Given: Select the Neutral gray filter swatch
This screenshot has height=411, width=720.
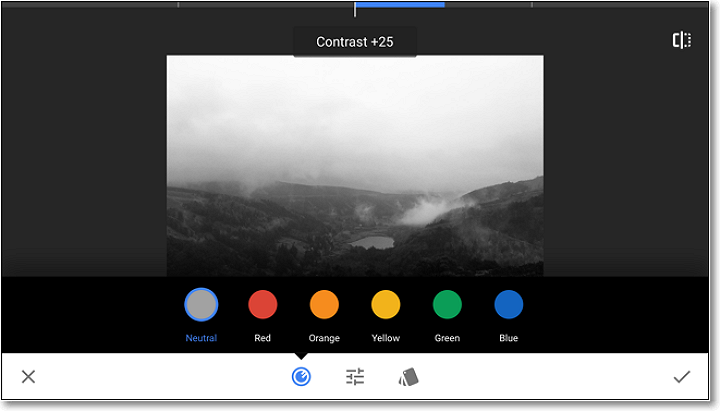Looking at the screenshot, I should click(x=201, y=304).
